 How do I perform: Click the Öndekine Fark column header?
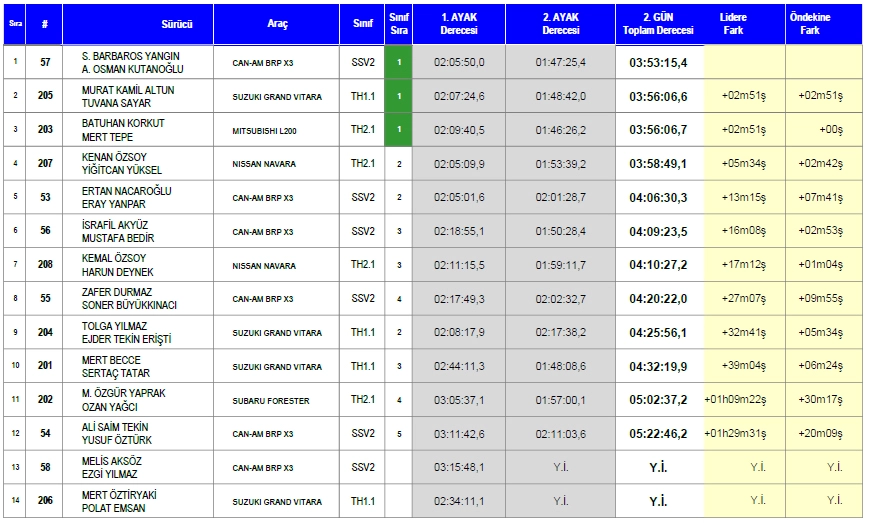(x=823, y=23)
